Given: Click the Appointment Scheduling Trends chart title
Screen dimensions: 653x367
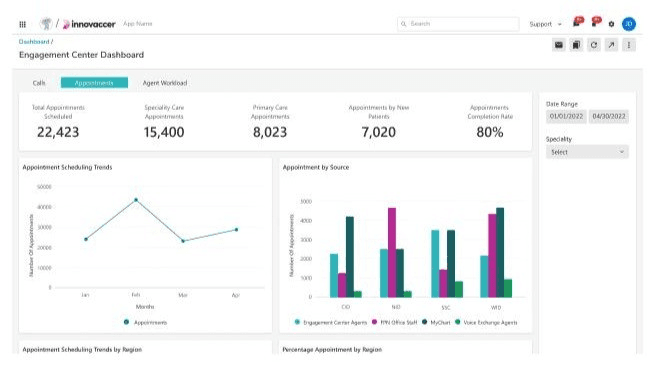Looking at the screenshot, I should [x=67, y=167].
